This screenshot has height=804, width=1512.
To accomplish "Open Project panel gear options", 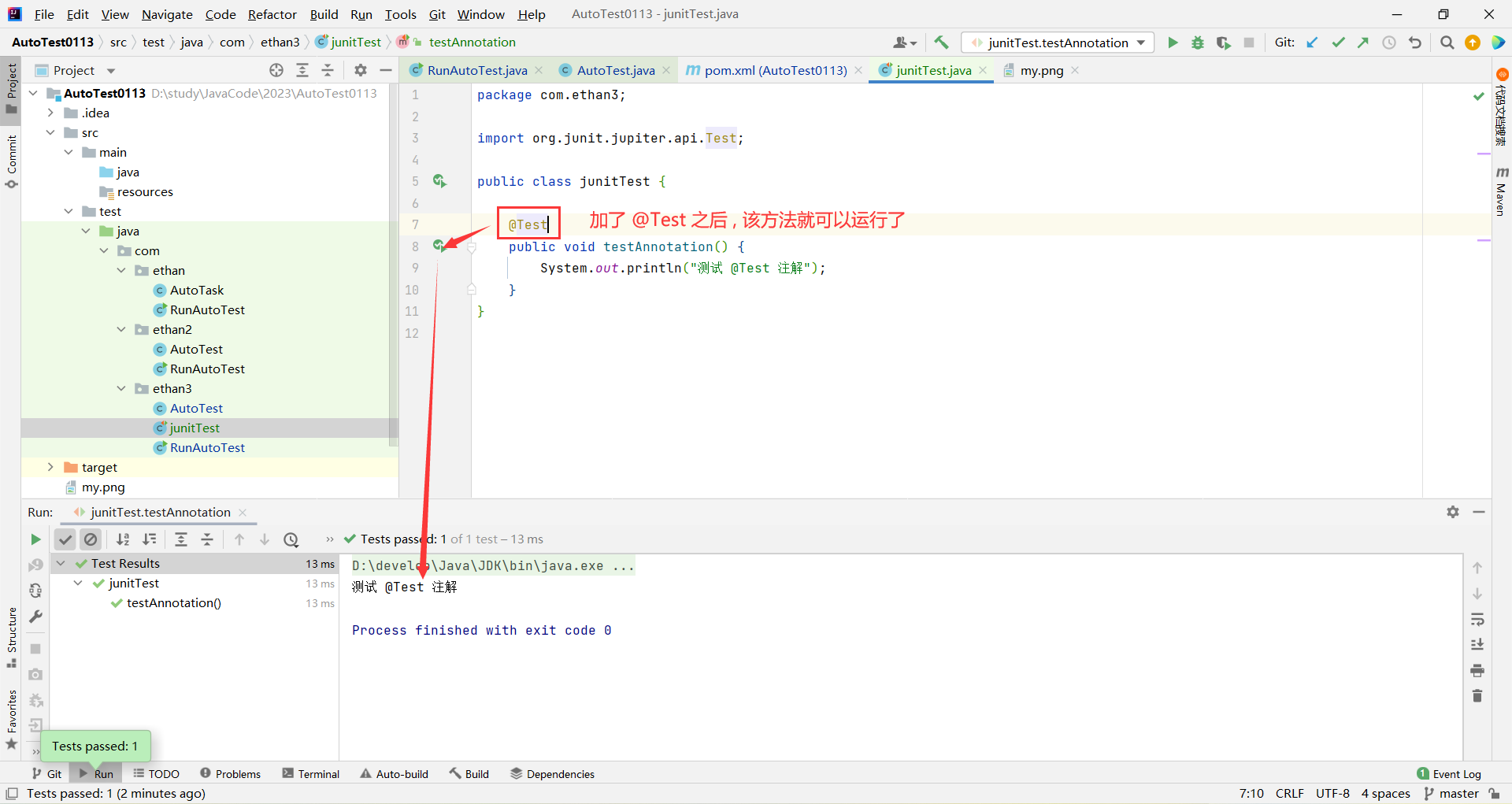I will 361,70.
